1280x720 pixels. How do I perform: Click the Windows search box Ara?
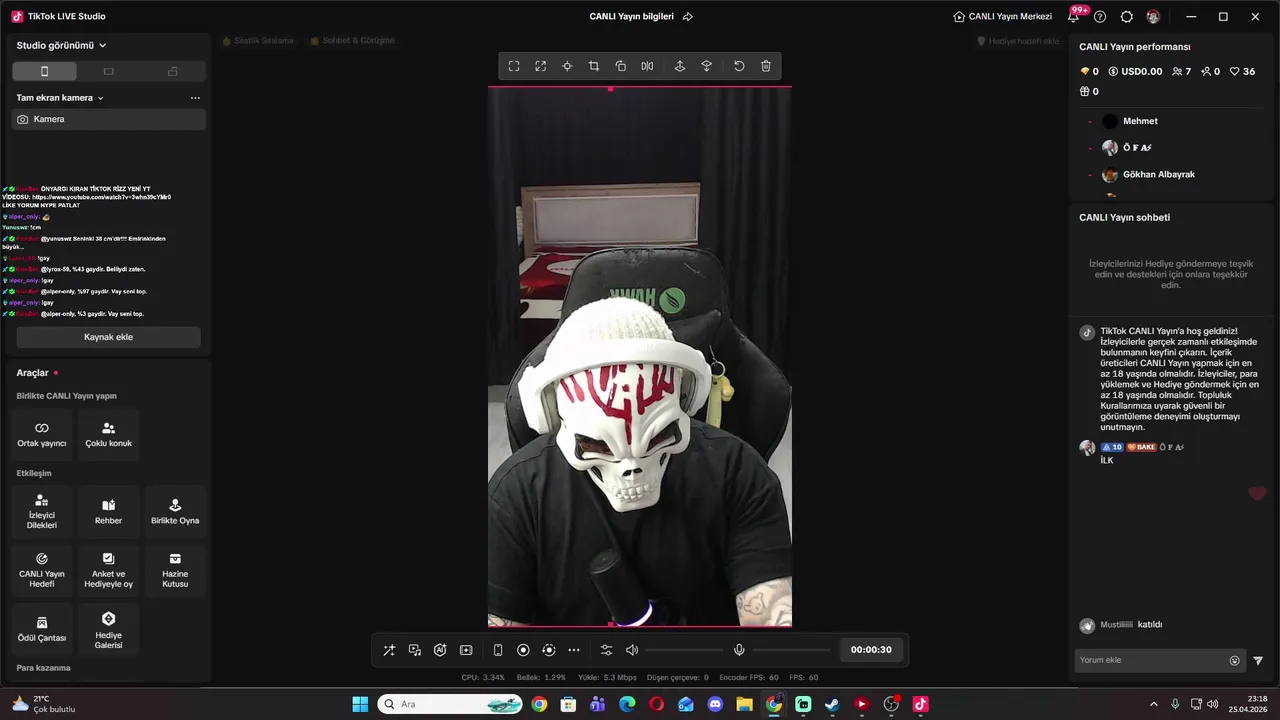tap(451, 704)
